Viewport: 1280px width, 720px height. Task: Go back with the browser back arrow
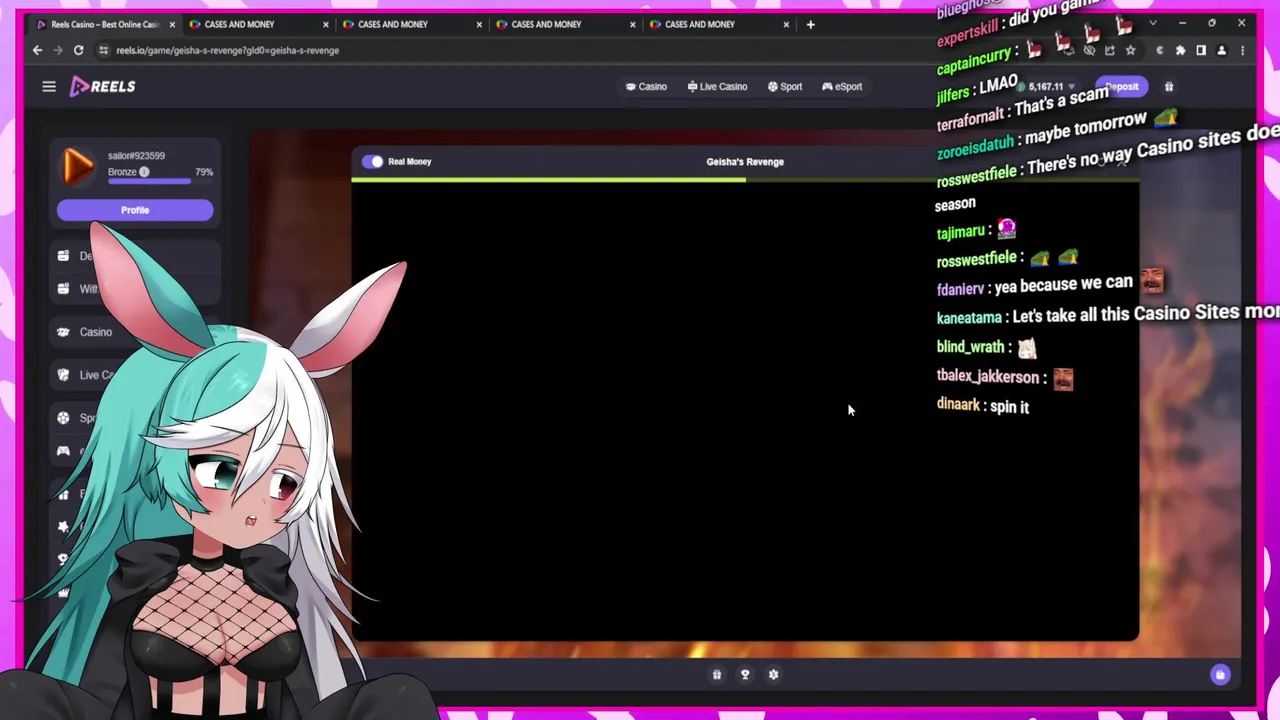tap(37, 50)
